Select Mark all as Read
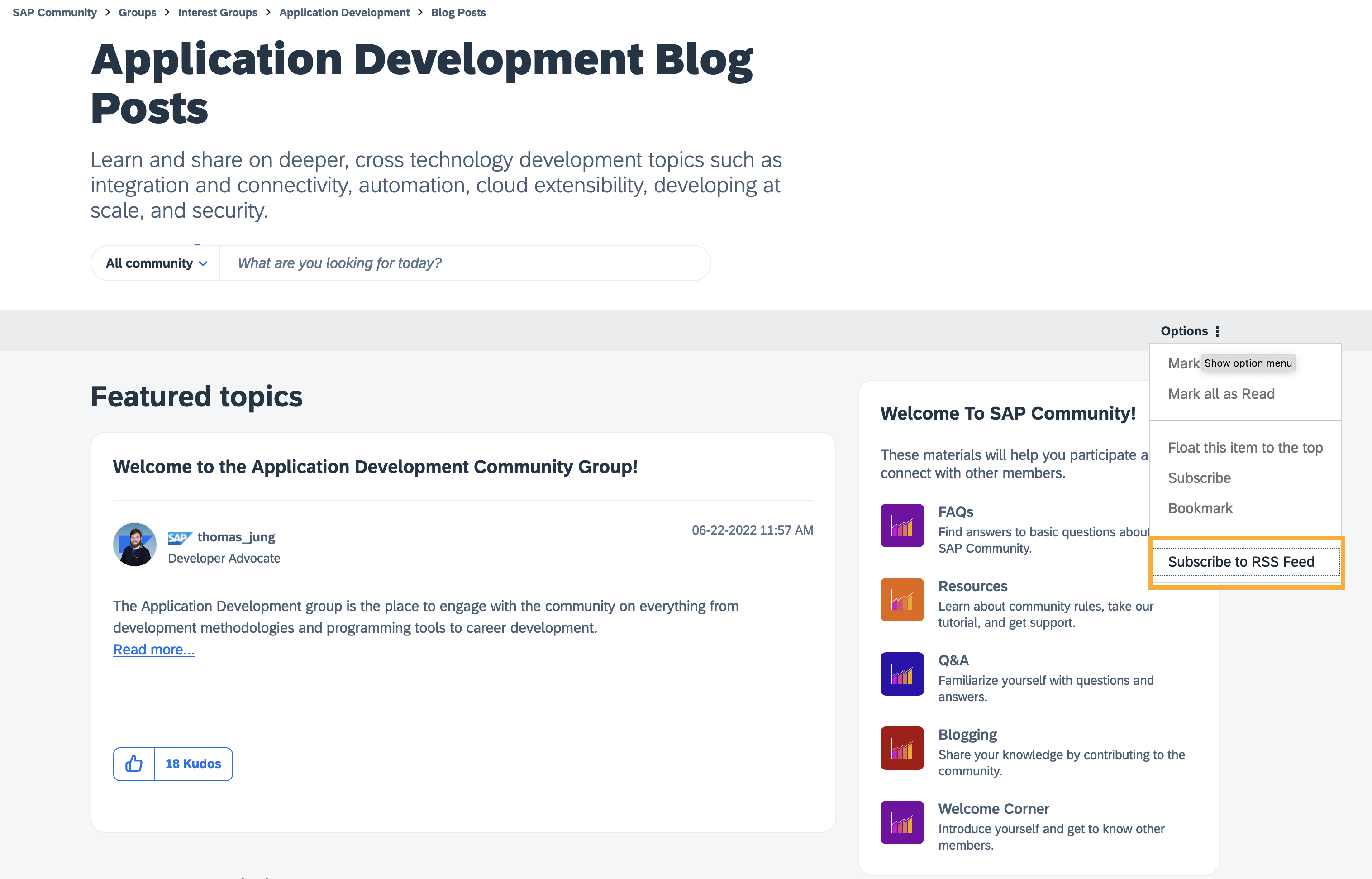The height and width of the screenshot is (879, 1372). 1221,393
